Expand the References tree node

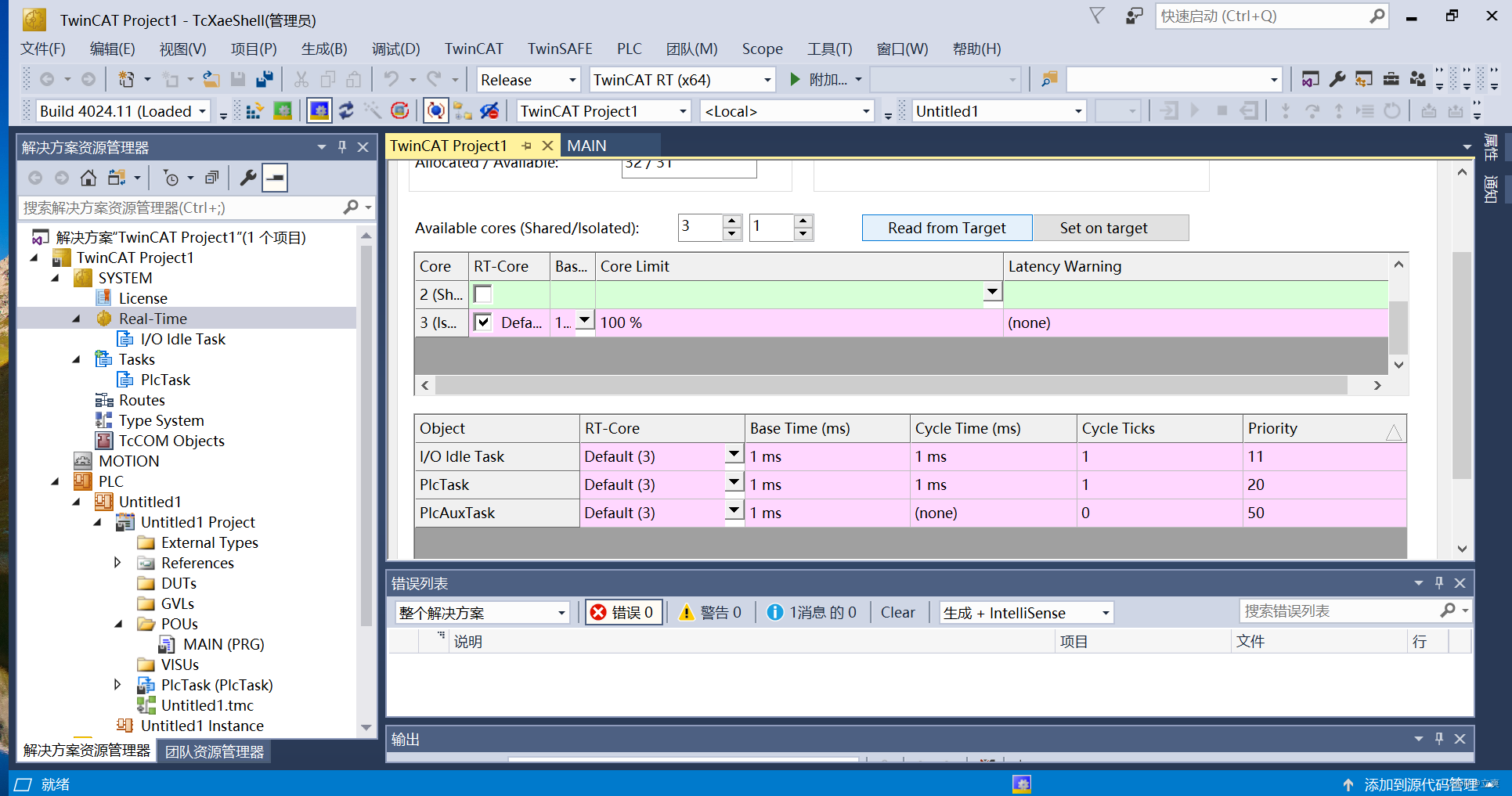(117, 563)
